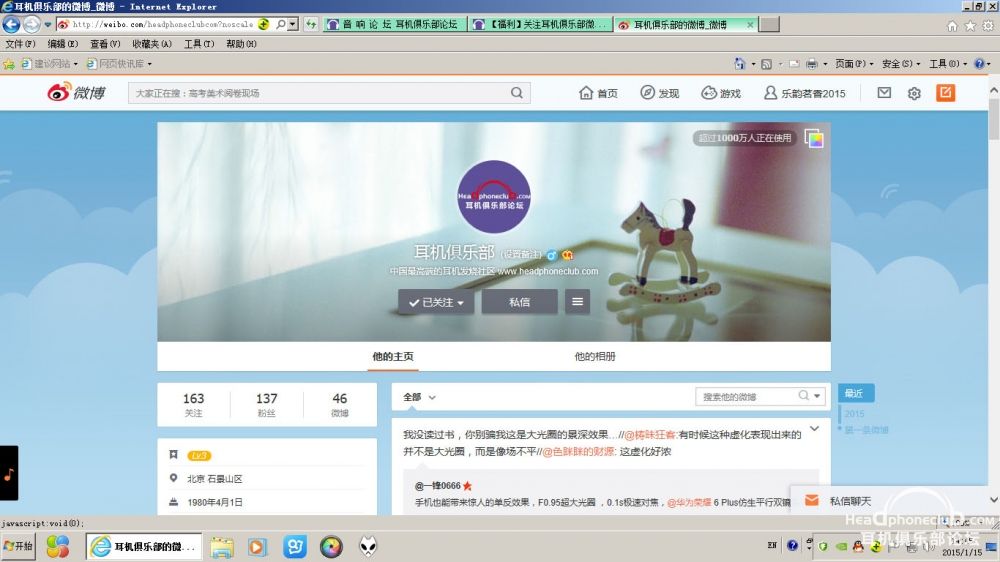Open the 163 关注 following count
Image resolution: width=1000 pixels, height=562 pixels.
193,404
